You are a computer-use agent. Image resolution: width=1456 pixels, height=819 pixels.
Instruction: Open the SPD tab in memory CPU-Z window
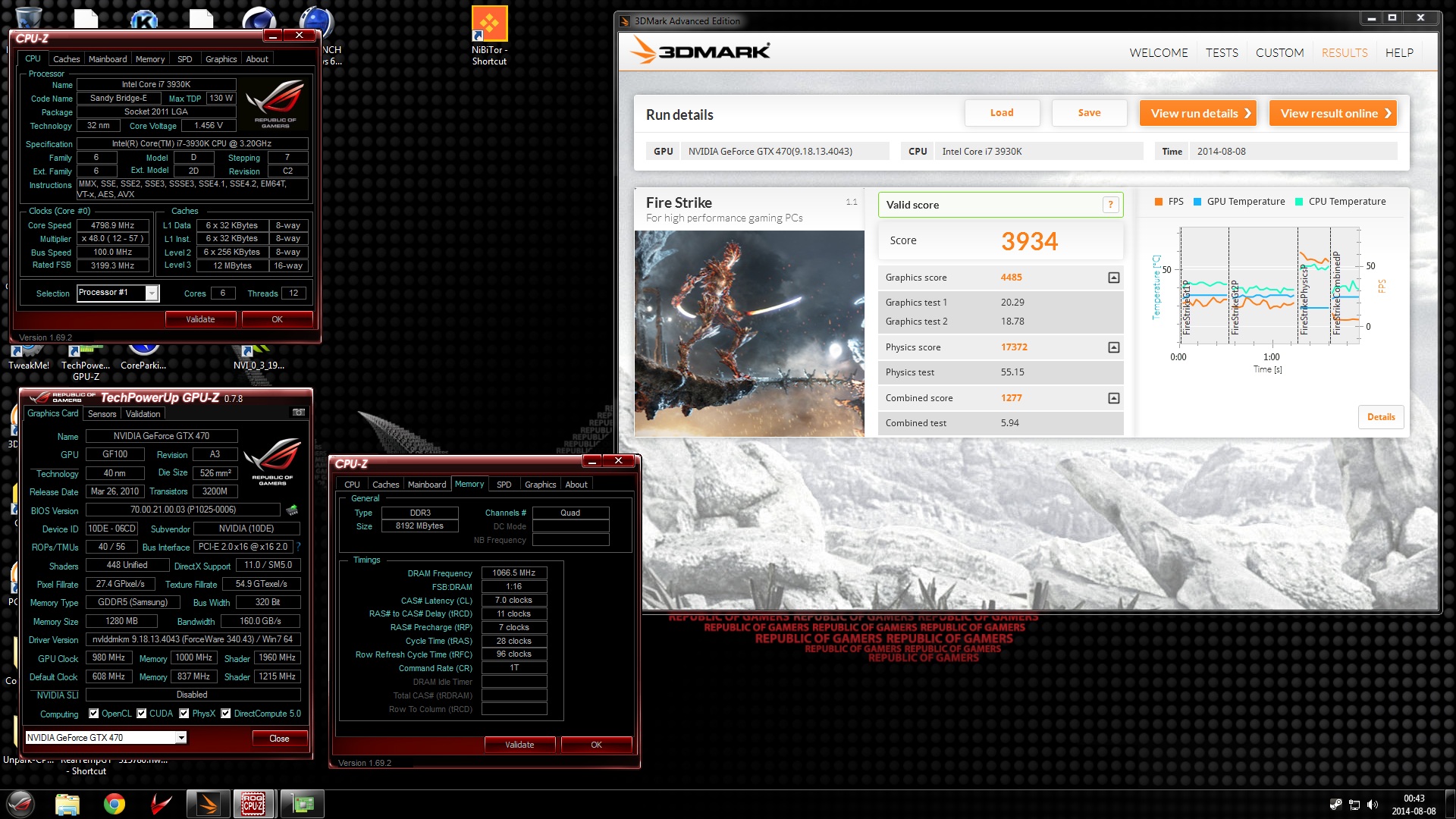click(504, 485)
